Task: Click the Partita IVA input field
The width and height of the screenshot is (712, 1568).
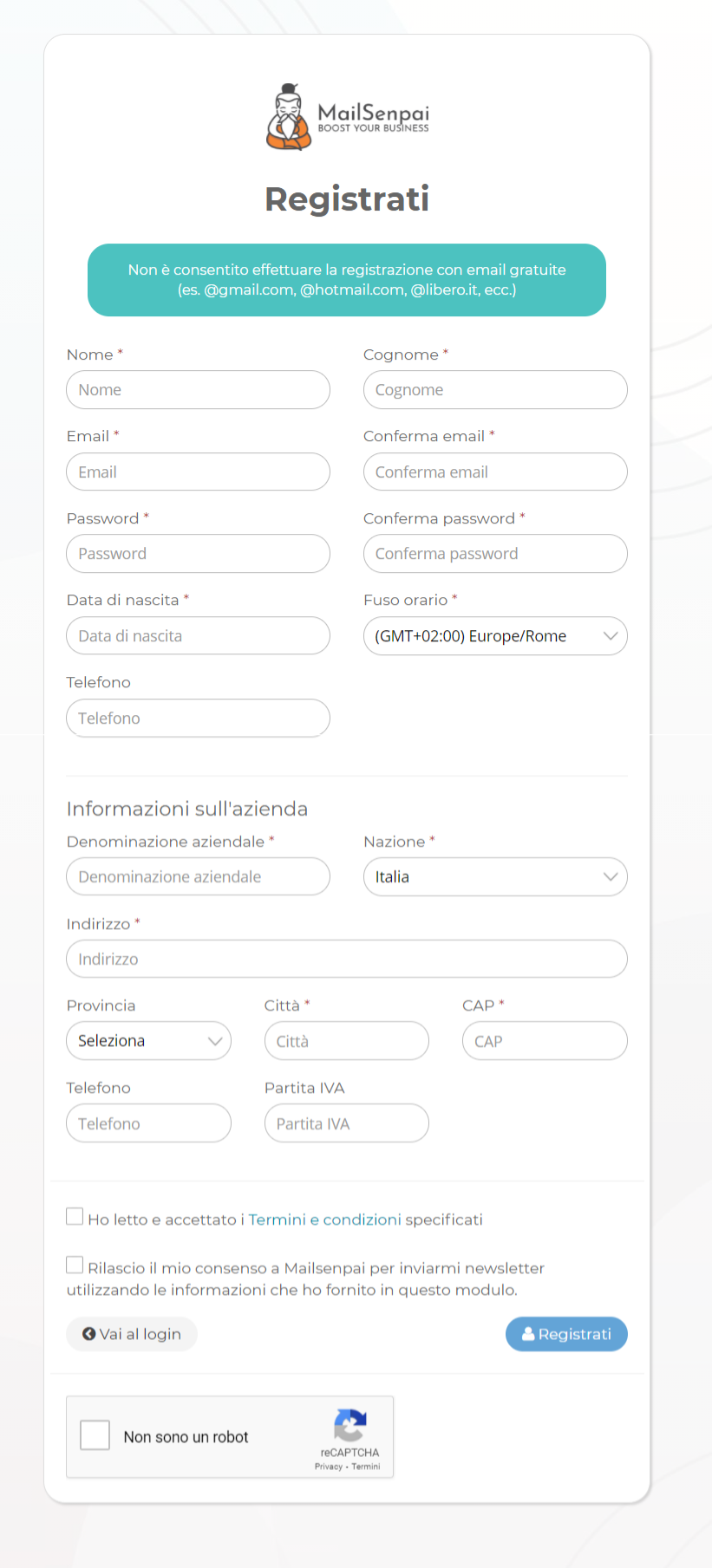Action: coord(347,1123)
